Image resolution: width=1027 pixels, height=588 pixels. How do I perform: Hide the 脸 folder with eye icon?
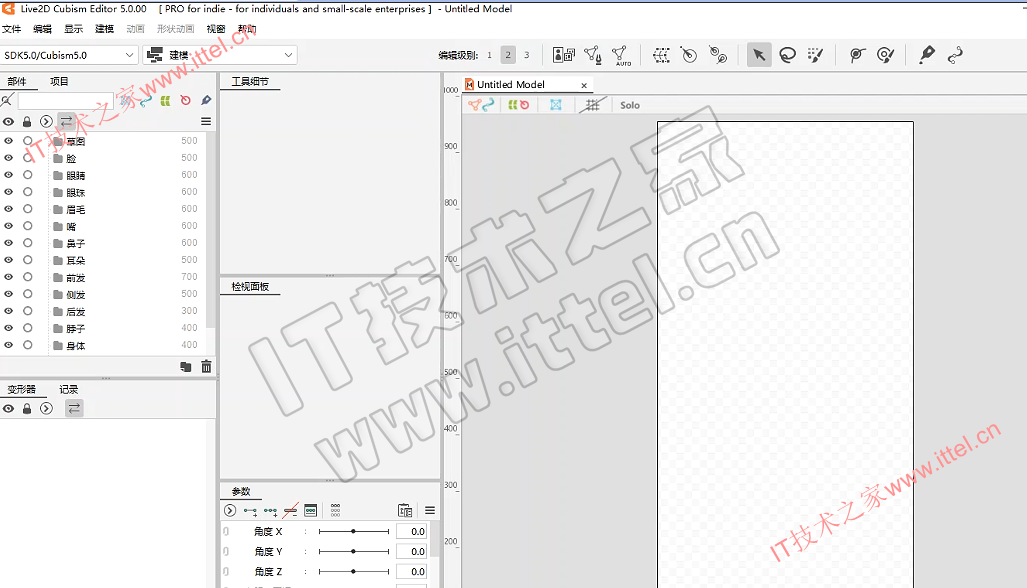click(9, 158)
